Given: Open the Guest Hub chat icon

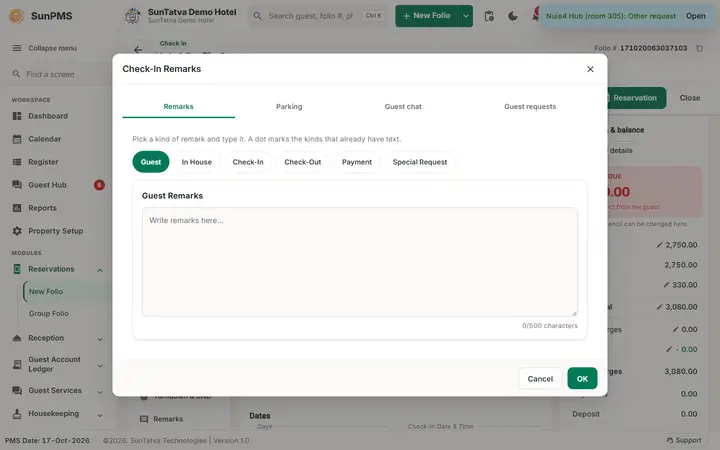Looking at the screenshot, I should (17, 185).
